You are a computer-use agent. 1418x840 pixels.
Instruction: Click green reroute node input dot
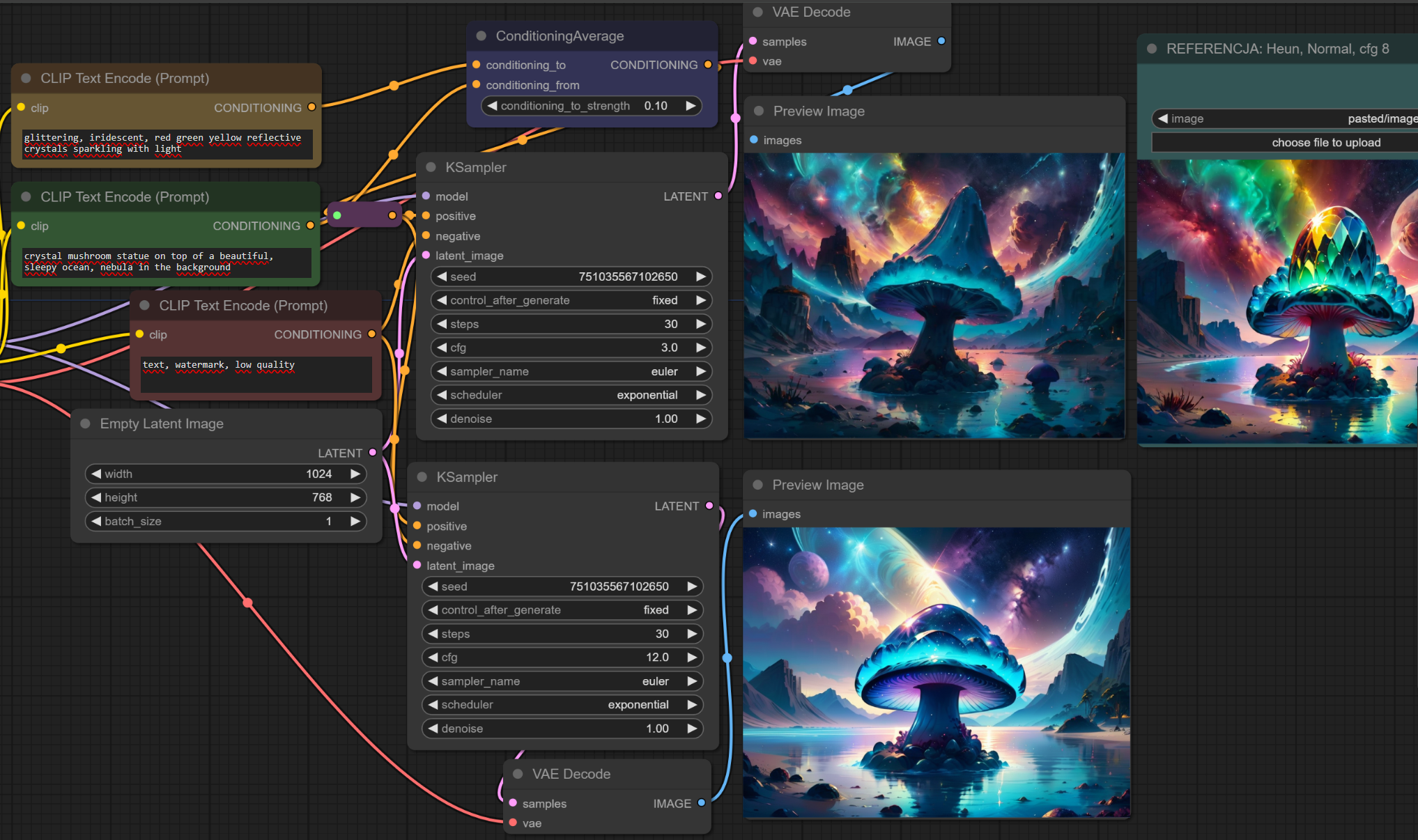[337, 215]
